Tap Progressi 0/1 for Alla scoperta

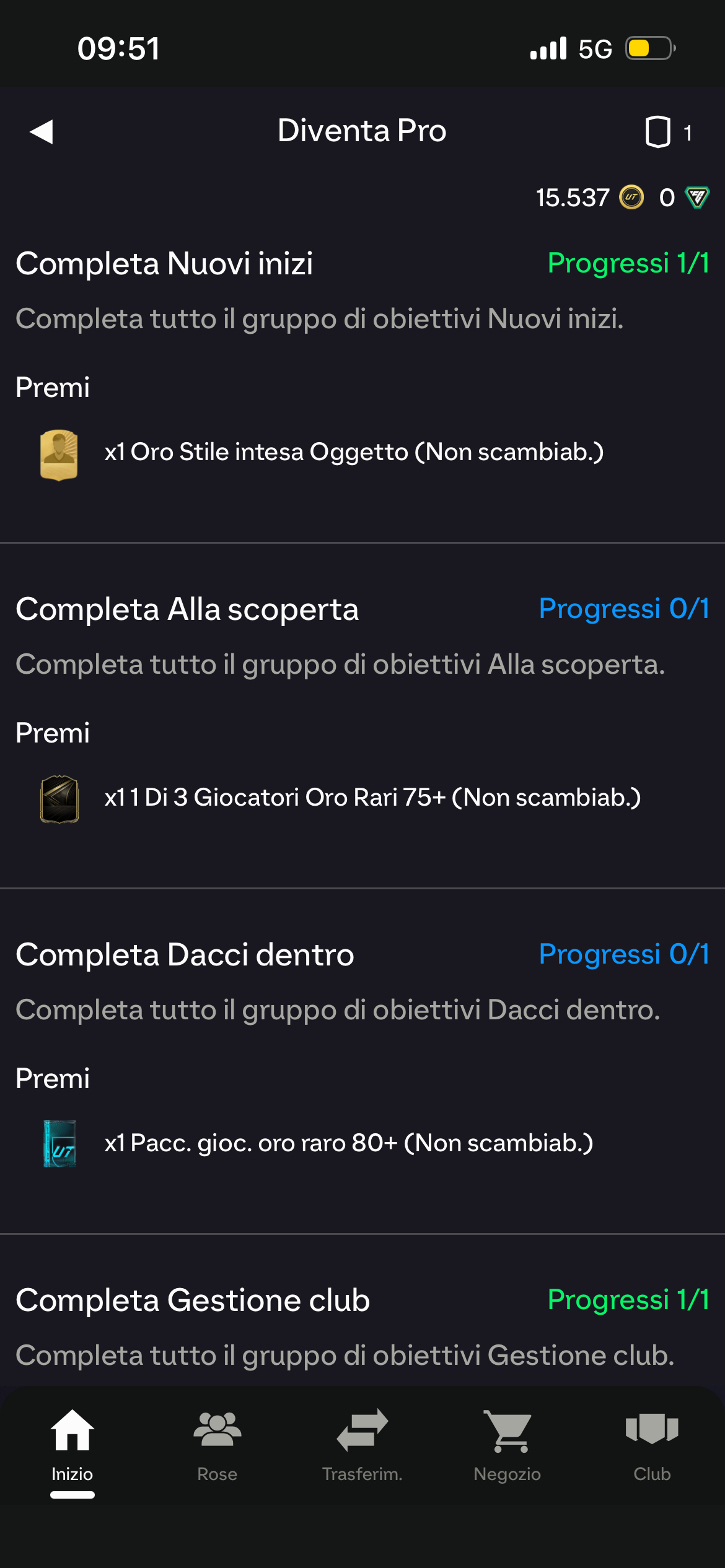[x=624, y=609]
